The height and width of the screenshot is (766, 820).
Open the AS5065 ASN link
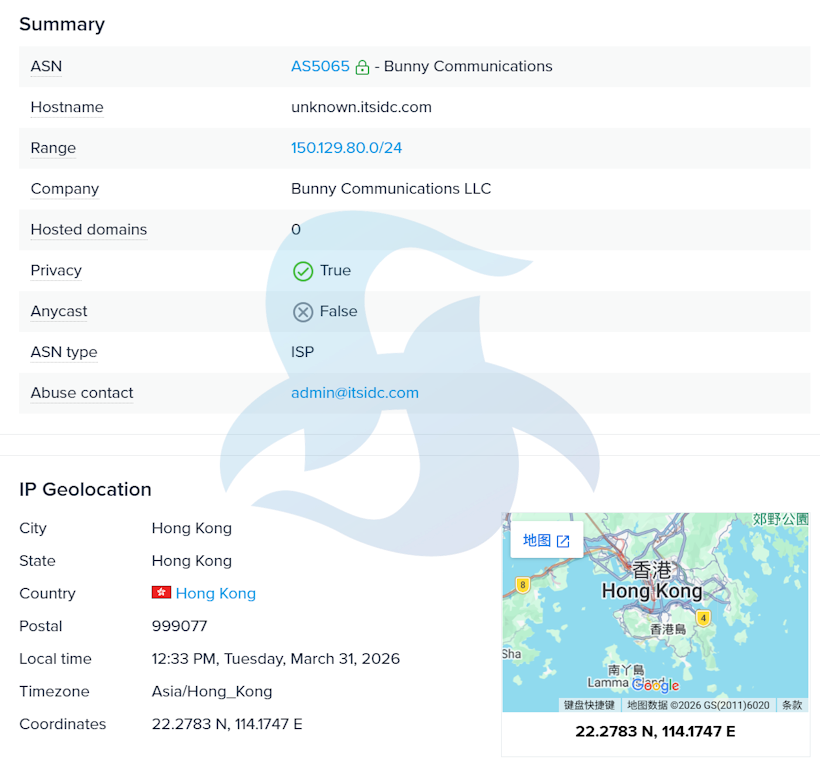320,66
